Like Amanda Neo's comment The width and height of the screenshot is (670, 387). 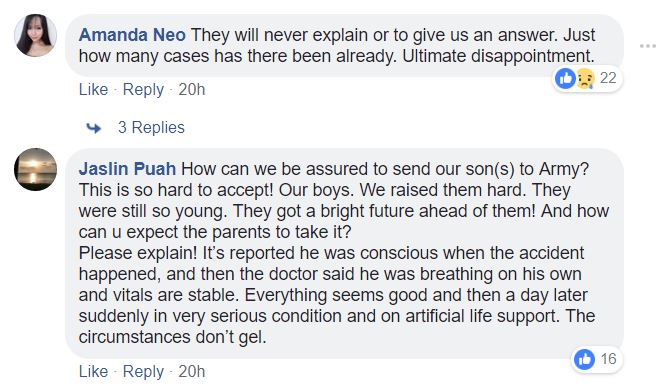[x=93, y=90]
